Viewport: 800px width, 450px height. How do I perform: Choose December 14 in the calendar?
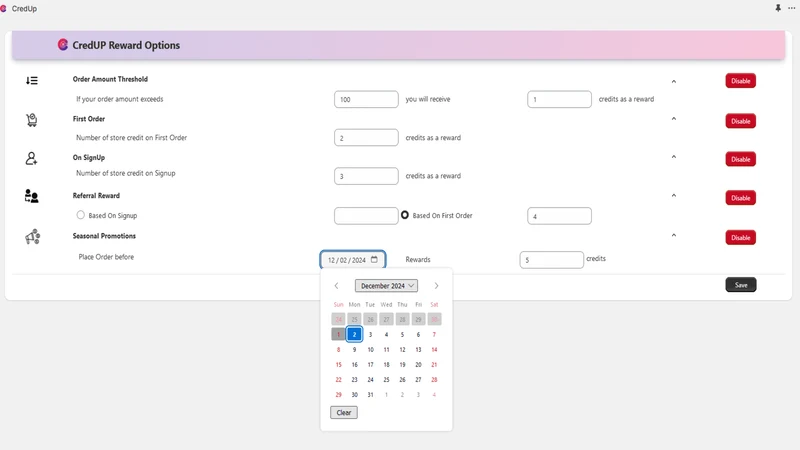(434, 349)
